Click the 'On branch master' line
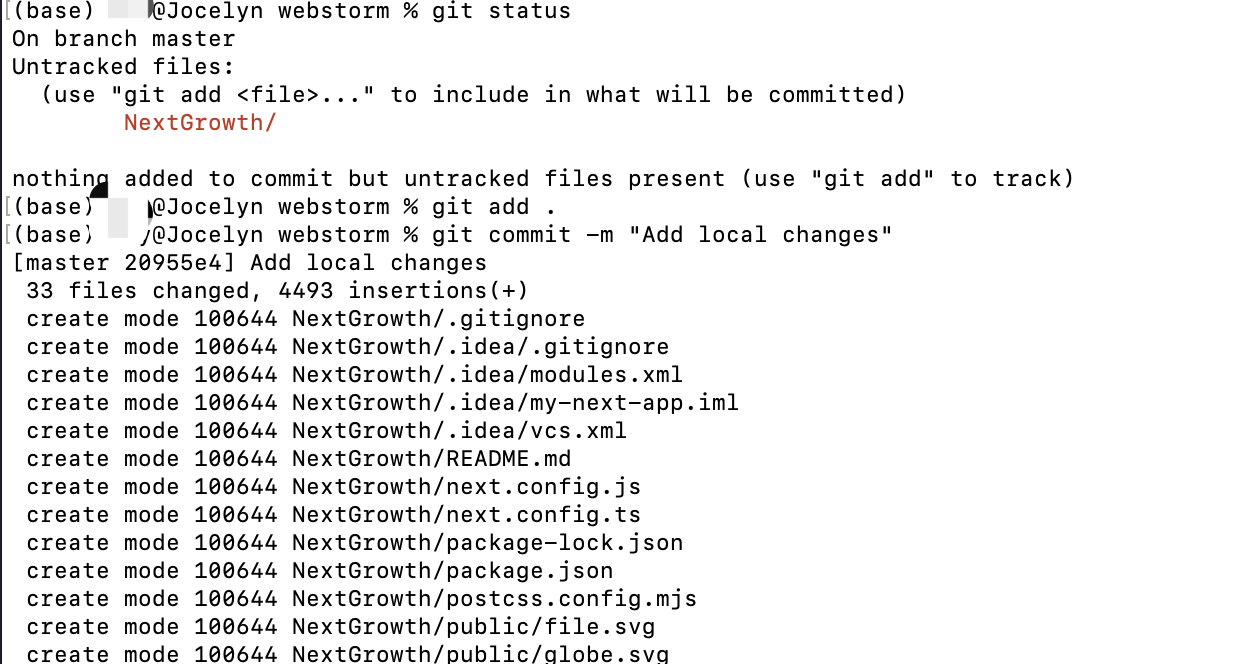This screenshot has height=664, width=1236. click(x=124, y=39)
